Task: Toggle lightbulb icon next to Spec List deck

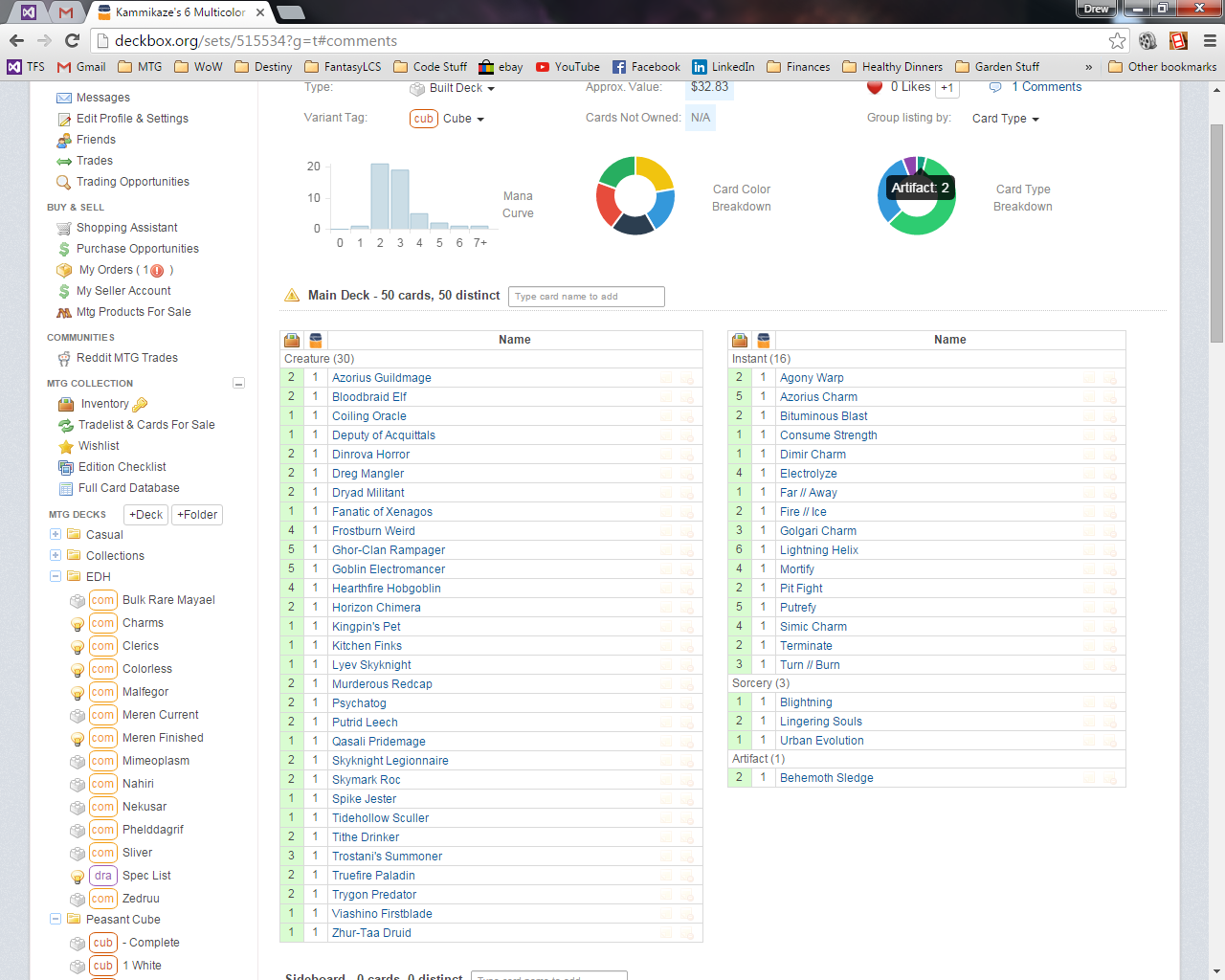Action: click(78, 877)
